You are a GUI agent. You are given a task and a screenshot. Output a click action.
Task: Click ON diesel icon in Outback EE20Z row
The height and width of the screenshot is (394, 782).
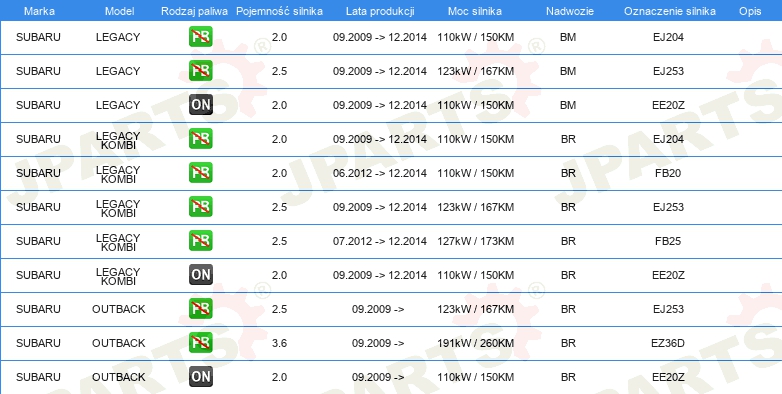coord(200,377)
